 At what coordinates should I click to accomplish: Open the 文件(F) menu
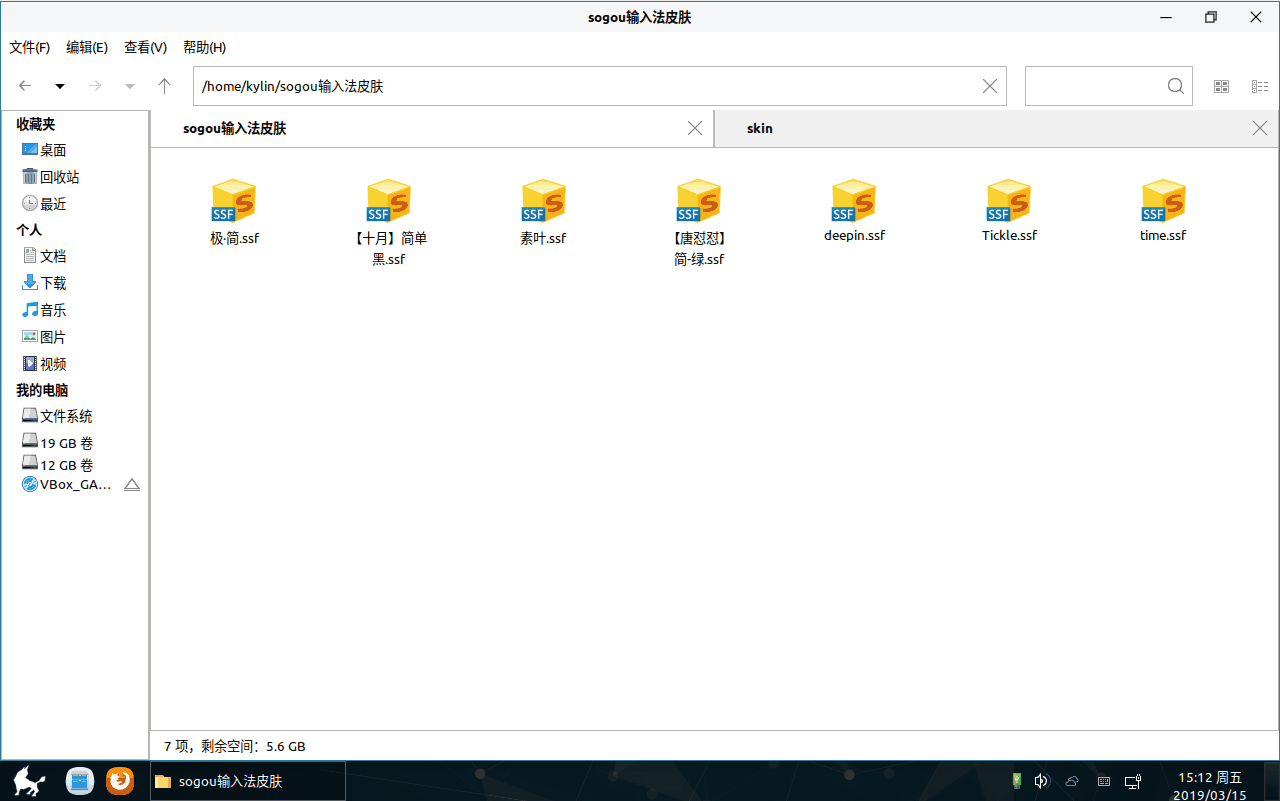coord(30,47)
